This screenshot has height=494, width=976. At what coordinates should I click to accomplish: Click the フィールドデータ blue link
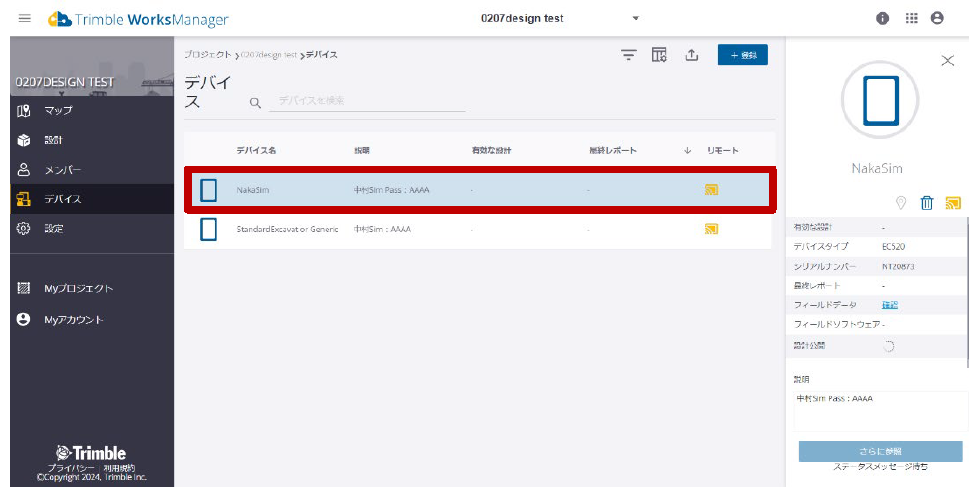click(x=889, y=304)
